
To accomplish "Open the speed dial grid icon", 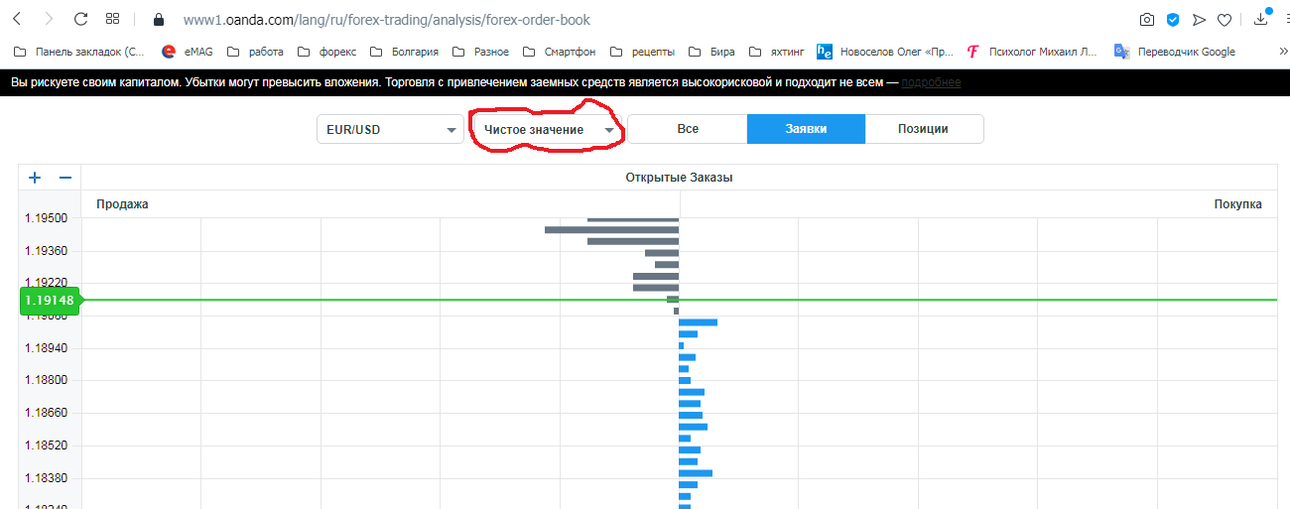I will [113, 19].
